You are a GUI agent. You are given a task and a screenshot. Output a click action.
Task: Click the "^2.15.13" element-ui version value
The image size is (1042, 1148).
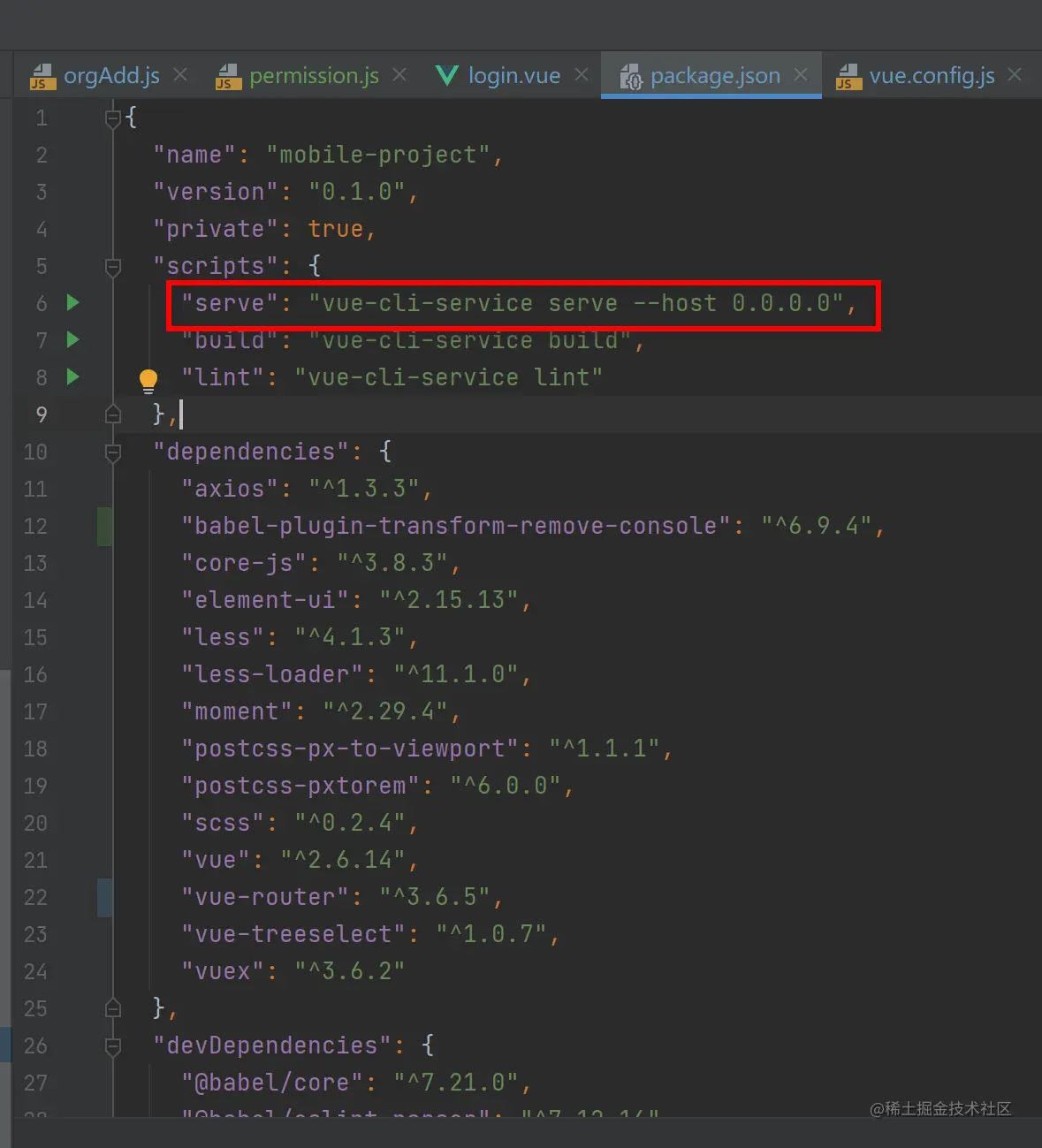click(x=449, y=601)
